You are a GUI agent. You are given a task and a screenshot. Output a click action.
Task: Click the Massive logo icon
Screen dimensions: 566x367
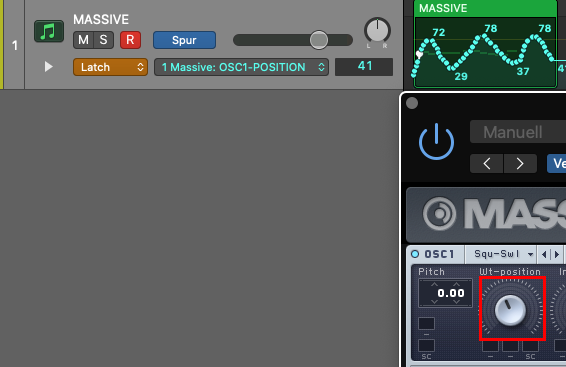[439, 214]
